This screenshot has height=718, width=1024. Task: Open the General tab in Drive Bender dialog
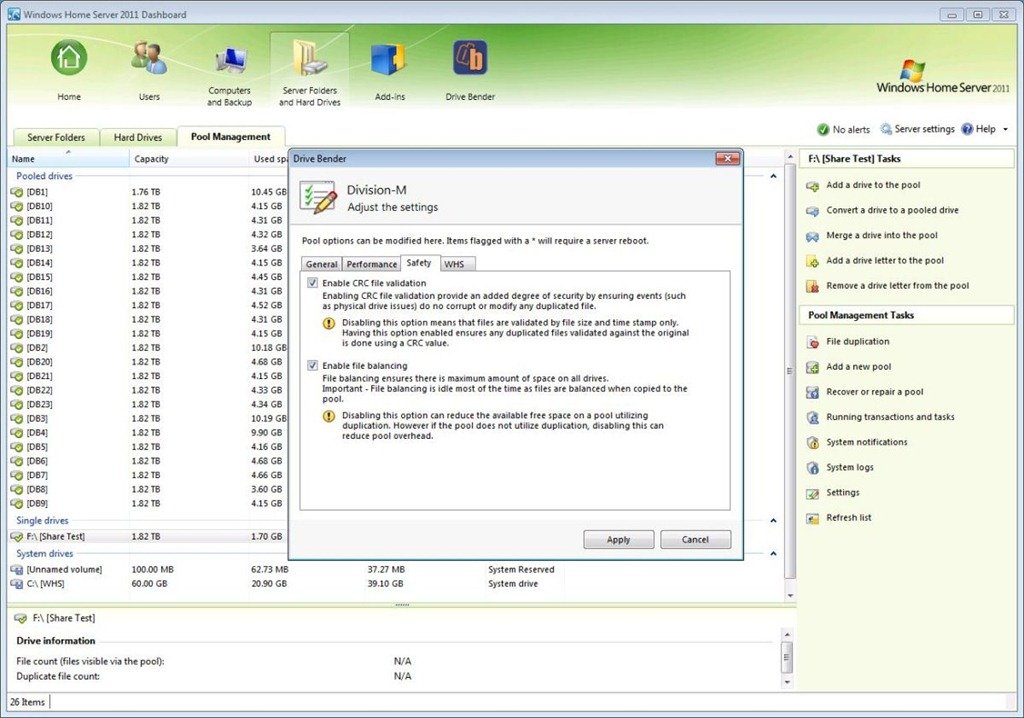[x=321, y=264]
